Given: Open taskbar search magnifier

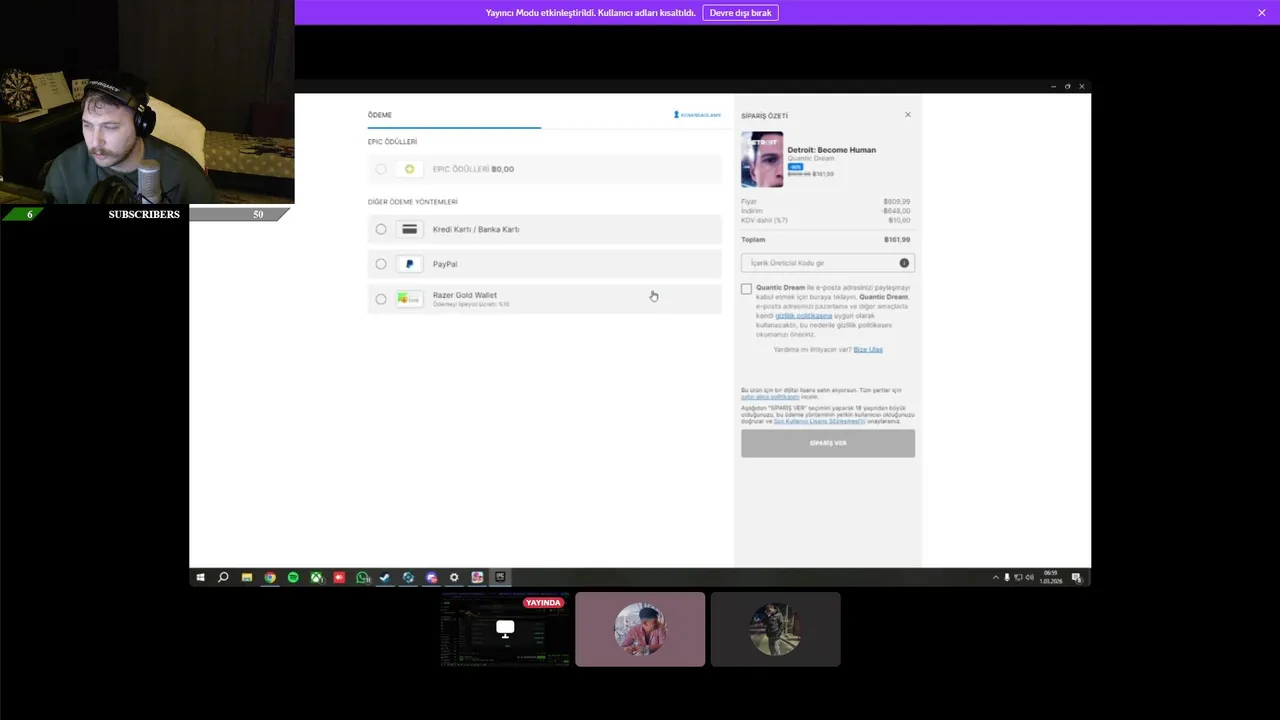Looking at the screenshot, I should pyautogui.click(x=223, y=577).
